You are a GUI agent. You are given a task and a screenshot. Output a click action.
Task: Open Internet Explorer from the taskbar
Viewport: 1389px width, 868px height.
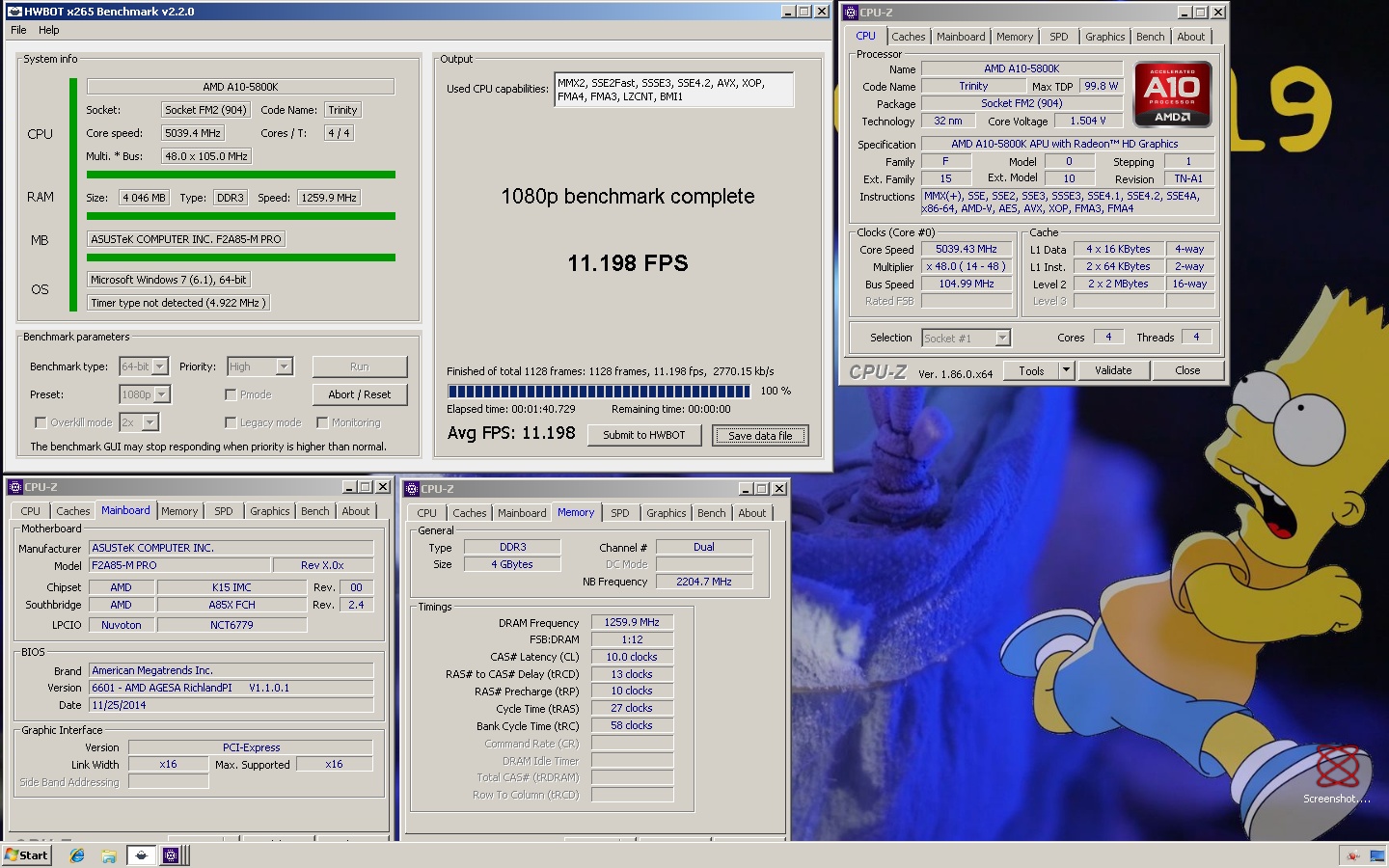77,855
